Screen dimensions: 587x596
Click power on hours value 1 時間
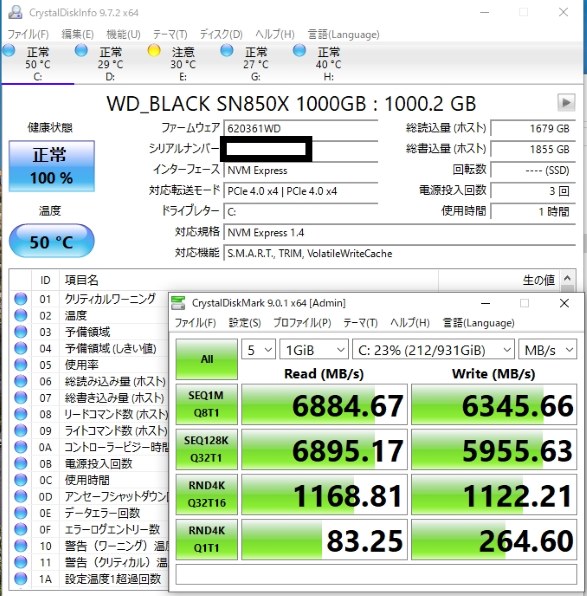pyautogui.click(x=533, y=212)
